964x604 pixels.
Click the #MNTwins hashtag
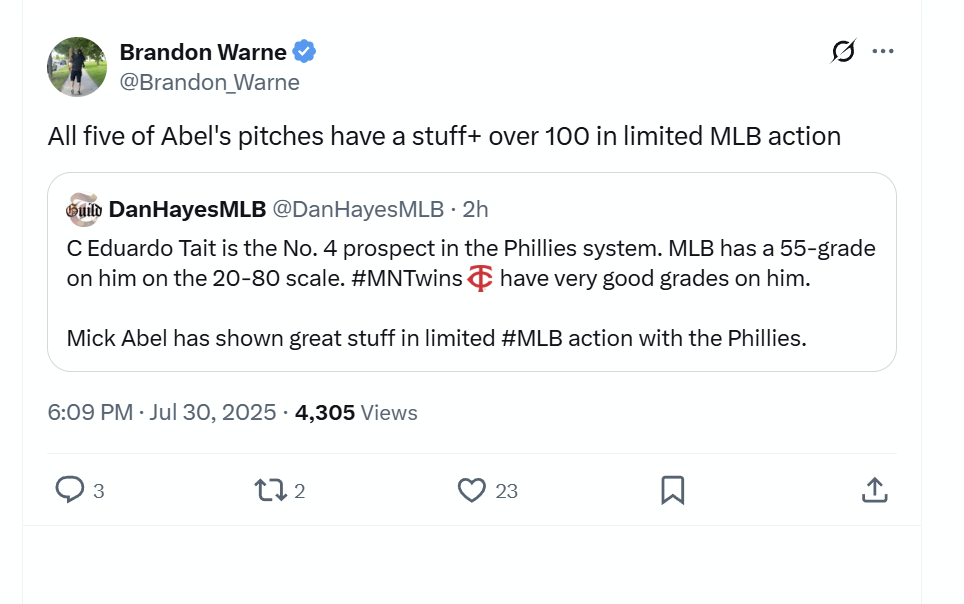406,279
